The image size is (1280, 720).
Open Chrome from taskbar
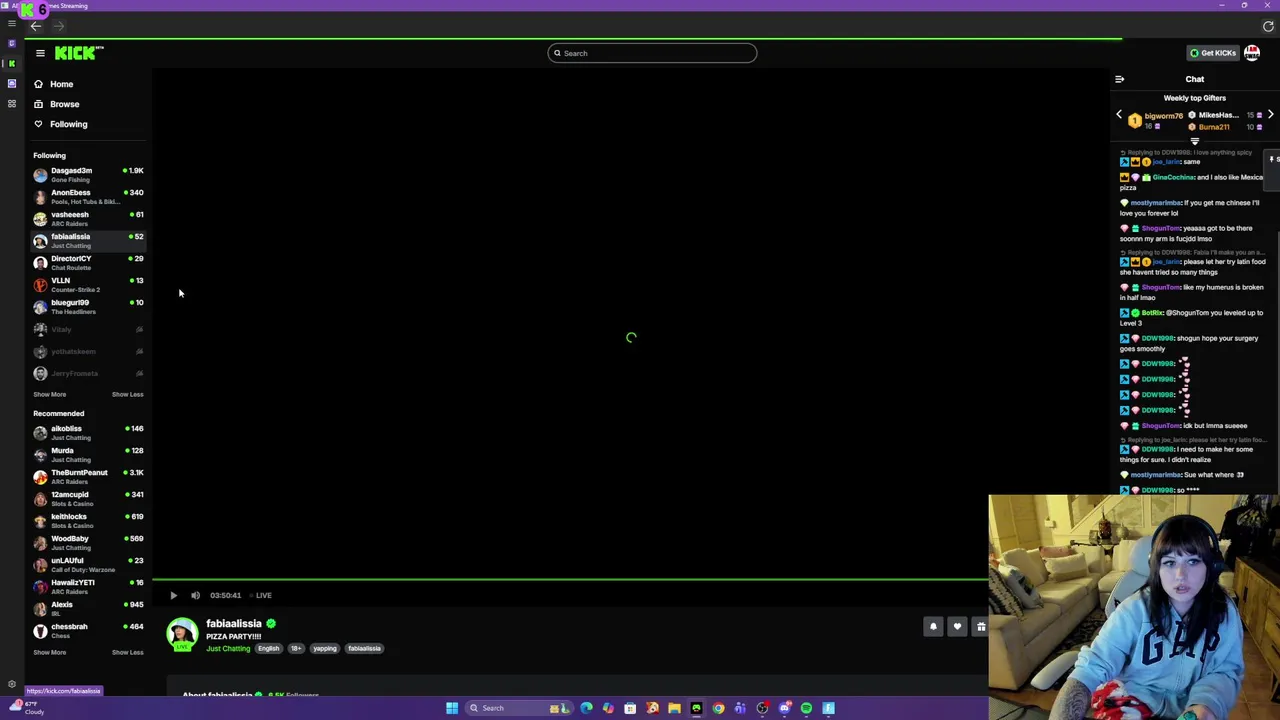(x=718, y=708)
